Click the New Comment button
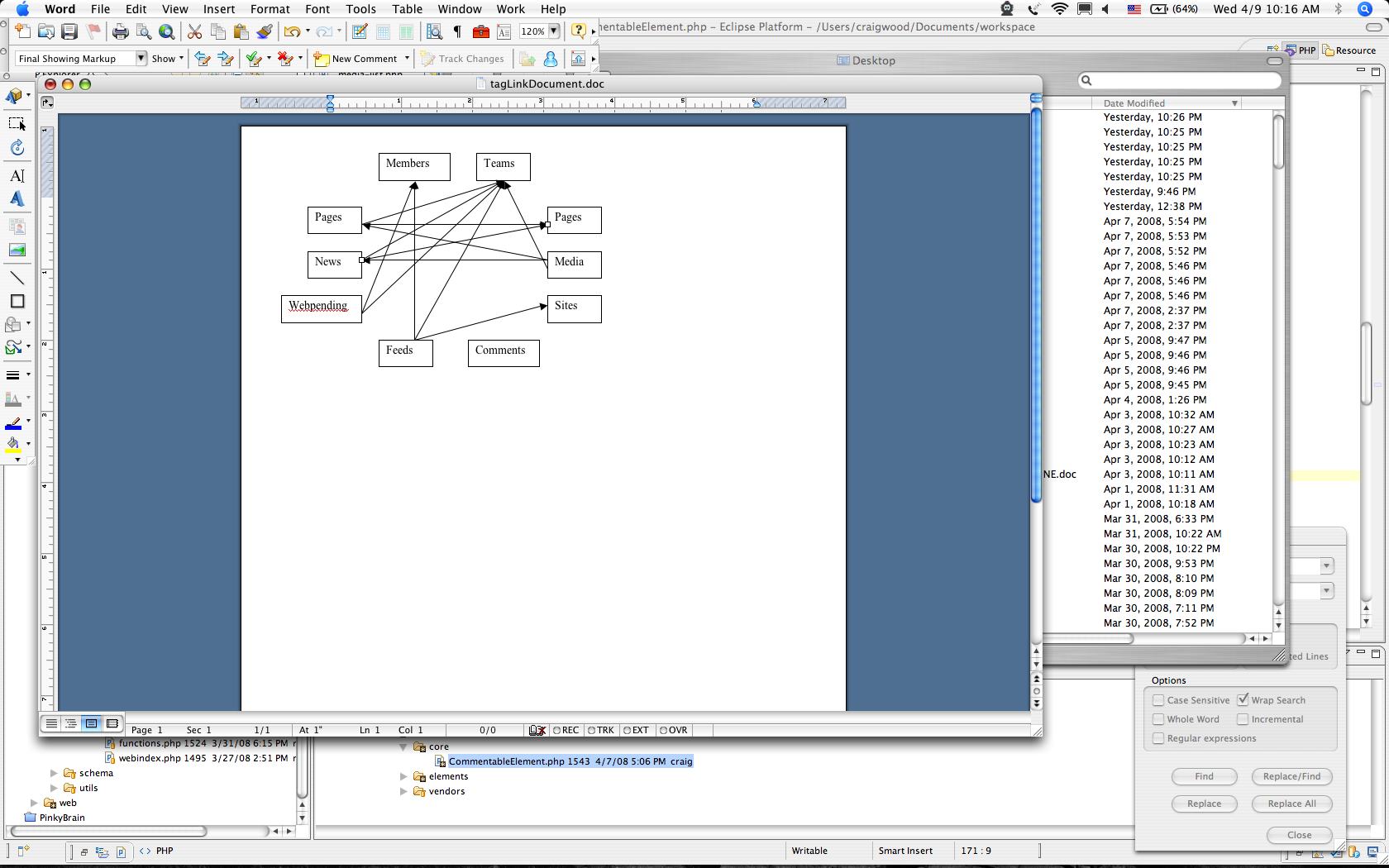 (x=356, y=59)
